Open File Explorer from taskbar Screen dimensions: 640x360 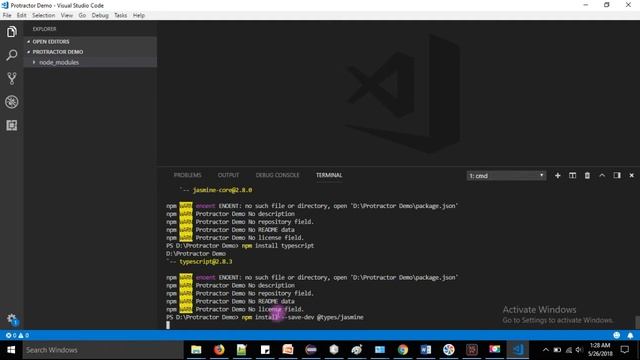tap(196, 350)
